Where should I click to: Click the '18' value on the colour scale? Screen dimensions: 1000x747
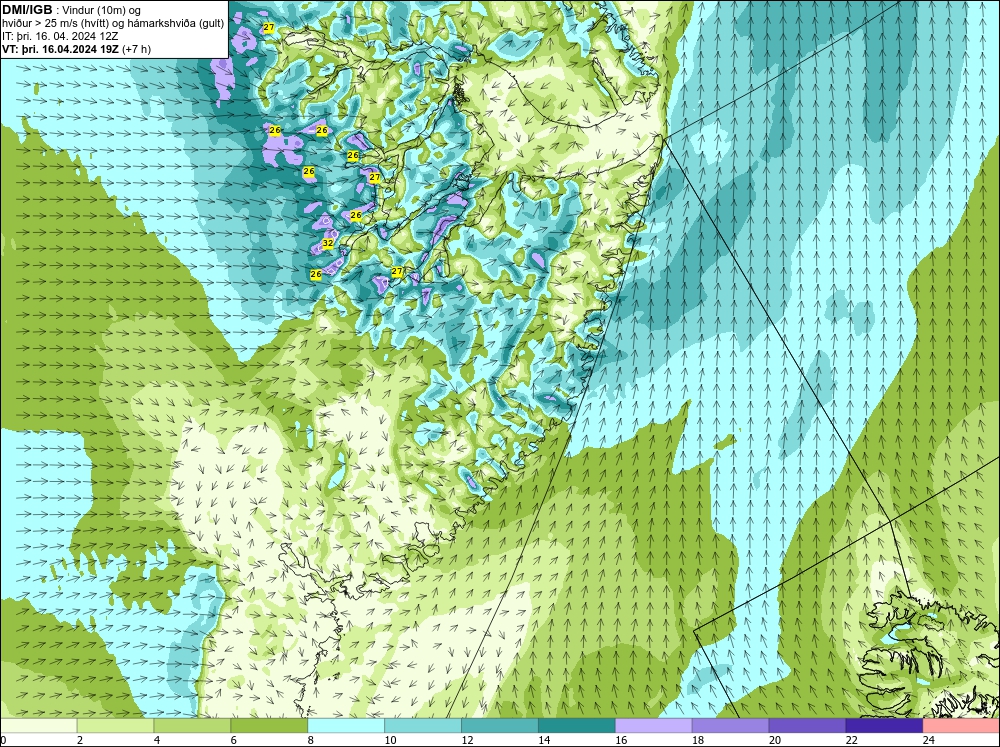698,740
